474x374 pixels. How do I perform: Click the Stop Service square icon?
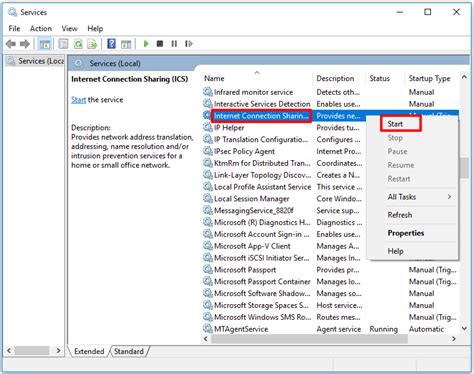160,44
